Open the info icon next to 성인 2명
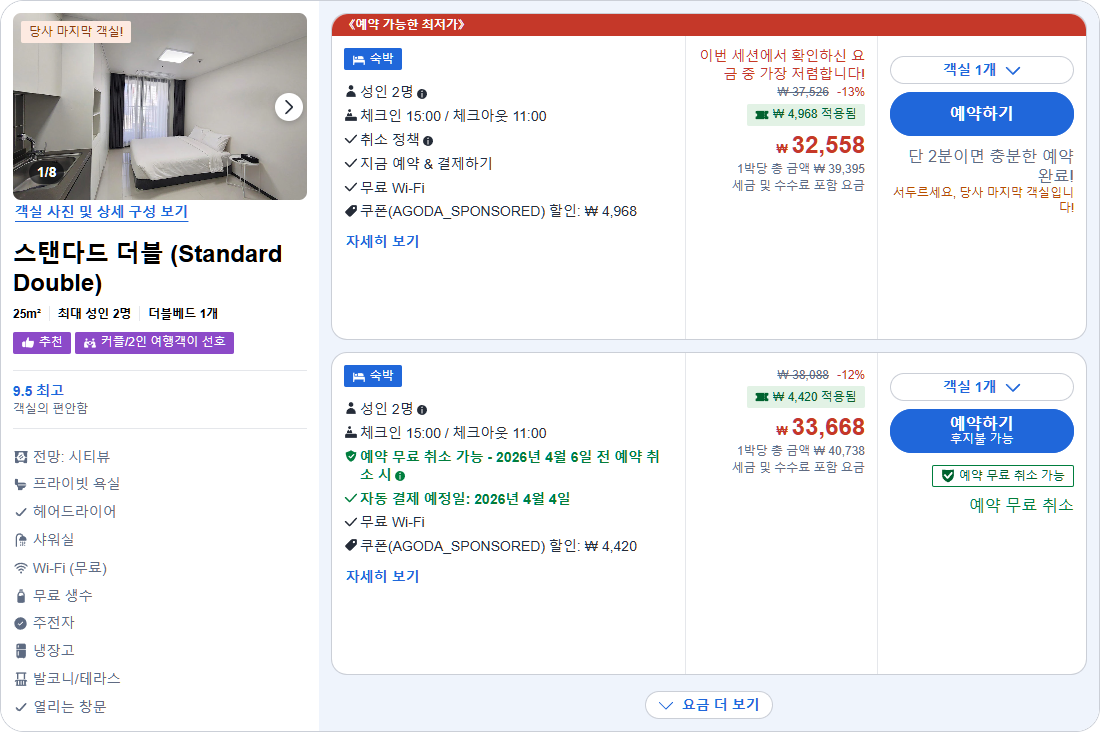Screen dimensions: 1100x732 (x=423, y=92)
